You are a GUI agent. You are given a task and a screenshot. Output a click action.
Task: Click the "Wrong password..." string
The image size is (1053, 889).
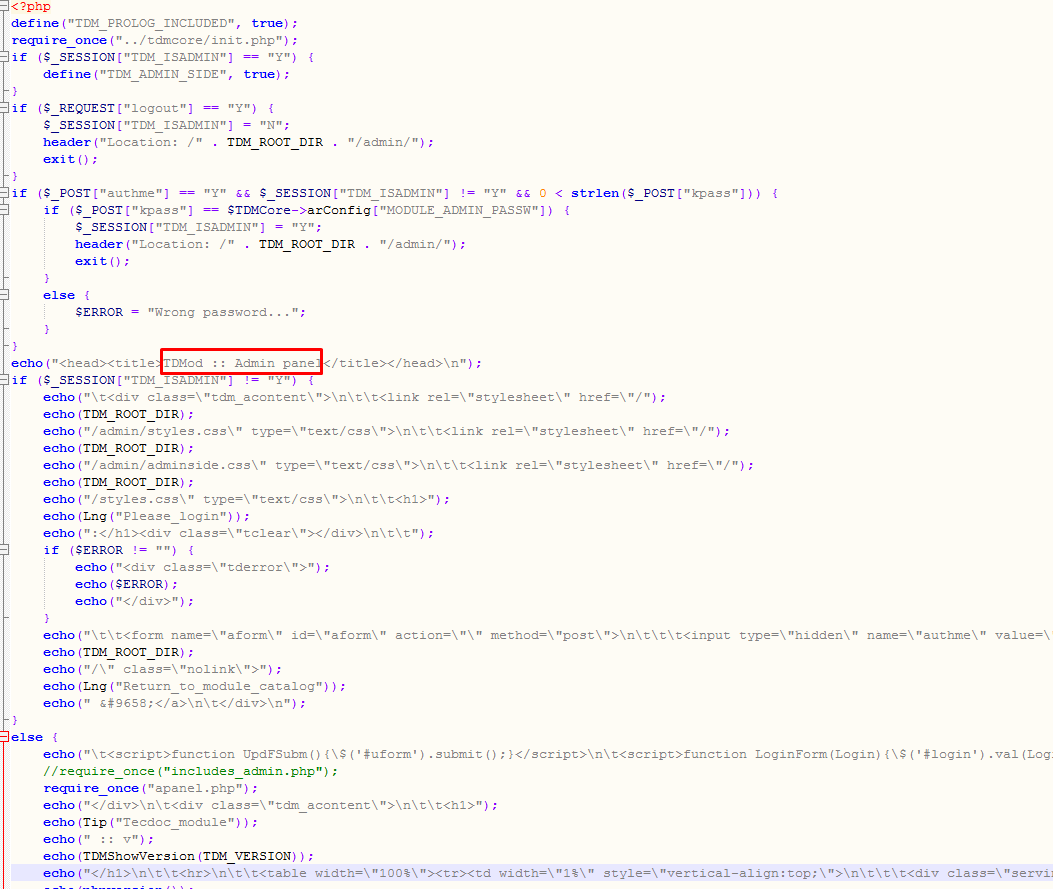[223, 312]
